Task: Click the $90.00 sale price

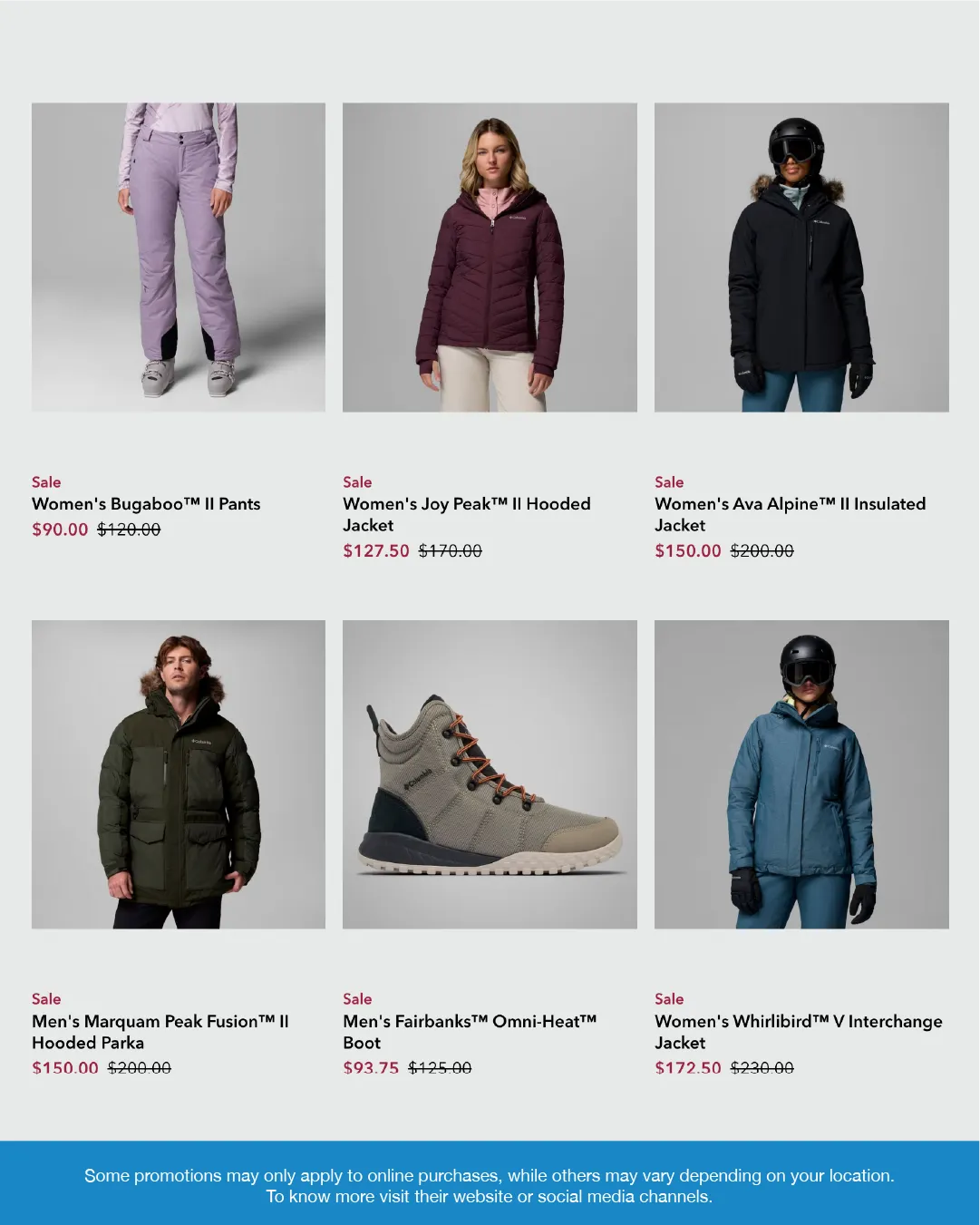Action: coord(60,530)
